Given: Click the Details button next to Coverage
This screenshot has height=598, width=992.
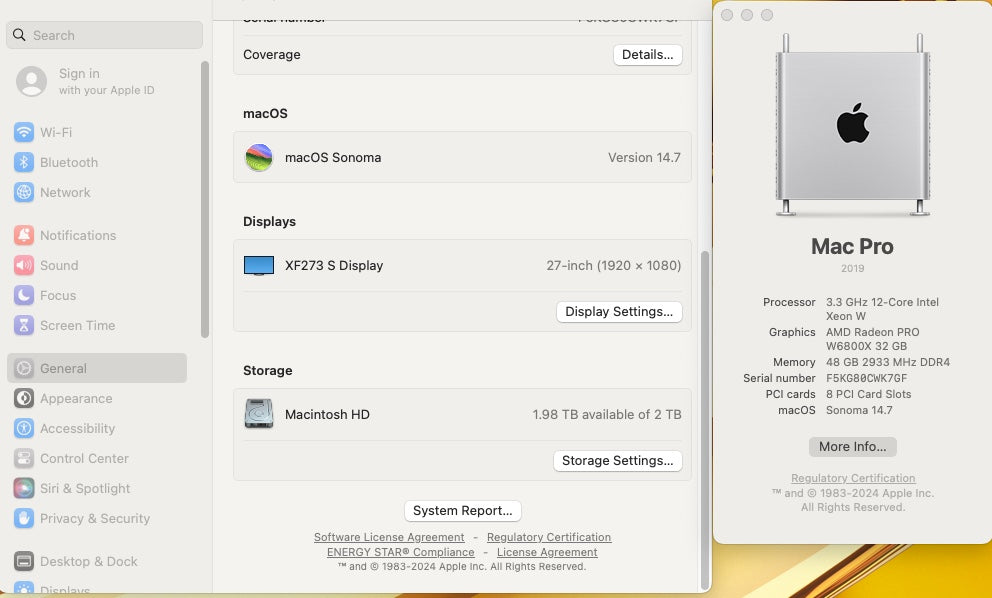Looking at the screenshot, I should click(647, 55).
